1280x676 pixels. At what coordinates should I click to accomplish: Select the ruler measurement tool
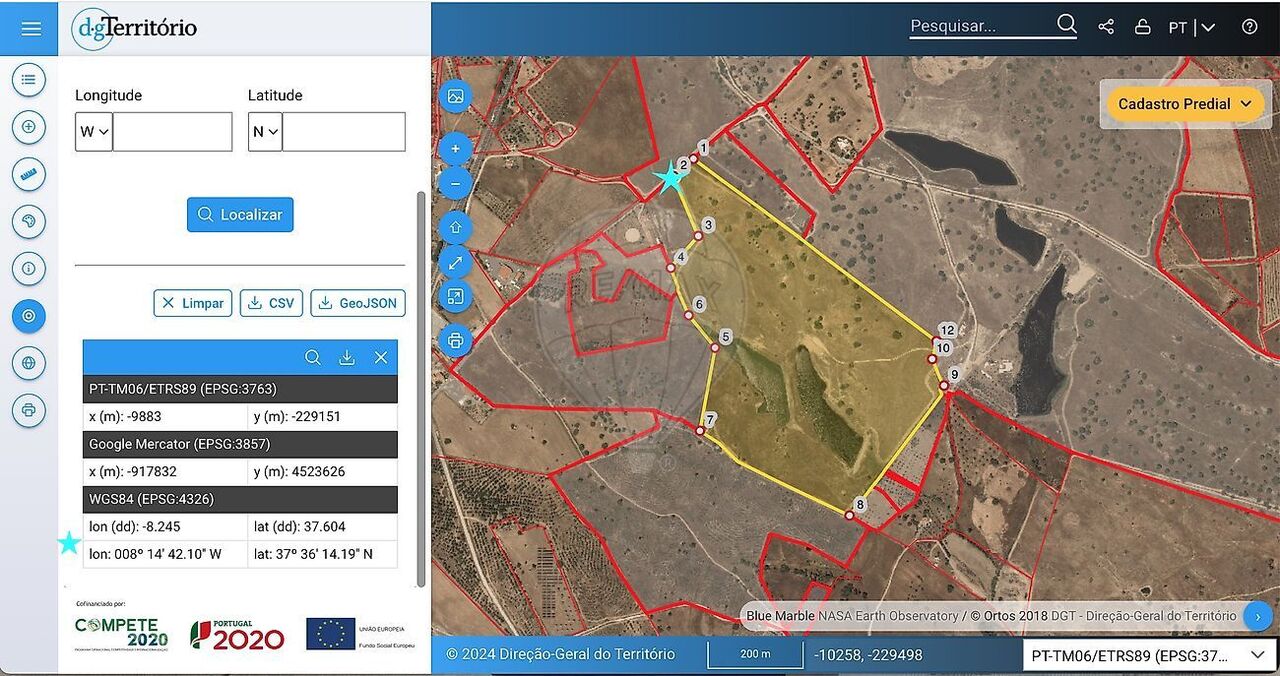[29, 174]
